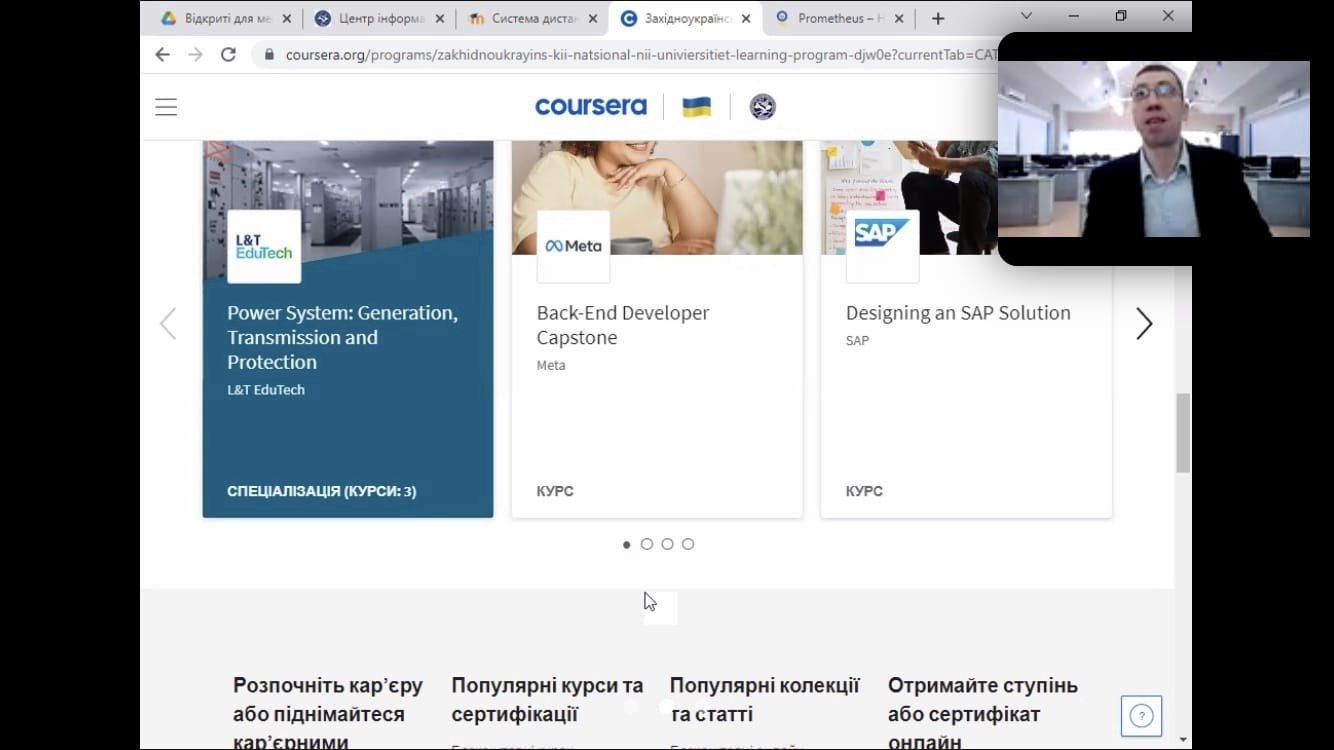
Task: Click the Meta logo on second card
Action: [573, 246]
